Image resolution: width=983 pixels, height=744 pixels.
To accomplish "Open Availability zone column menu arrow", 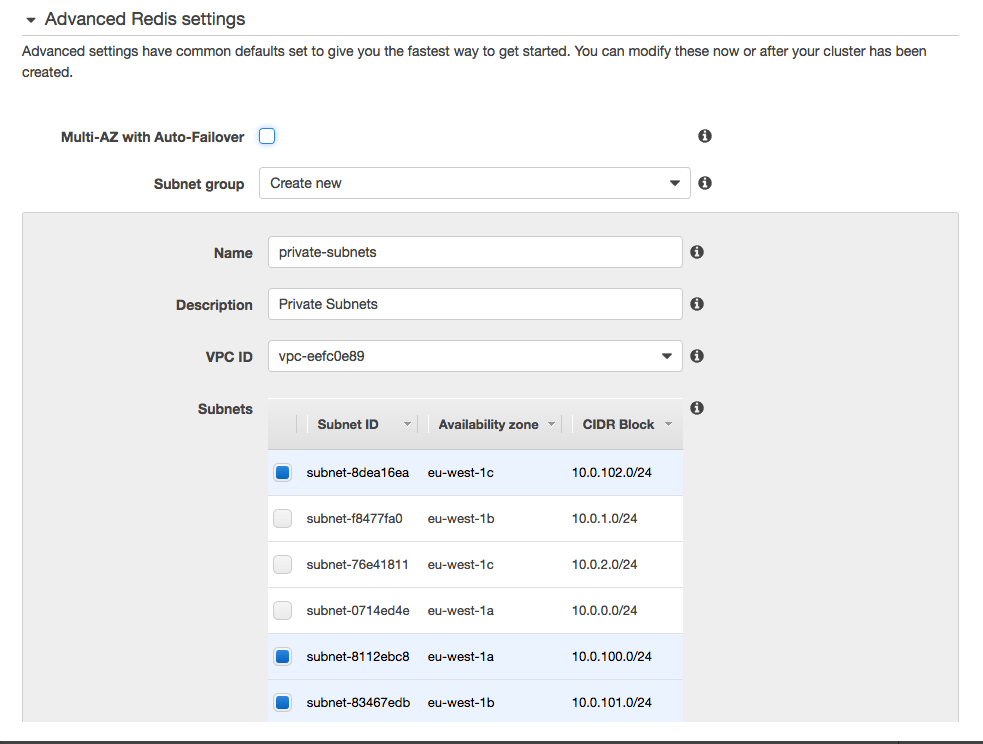I will point(551,425).
